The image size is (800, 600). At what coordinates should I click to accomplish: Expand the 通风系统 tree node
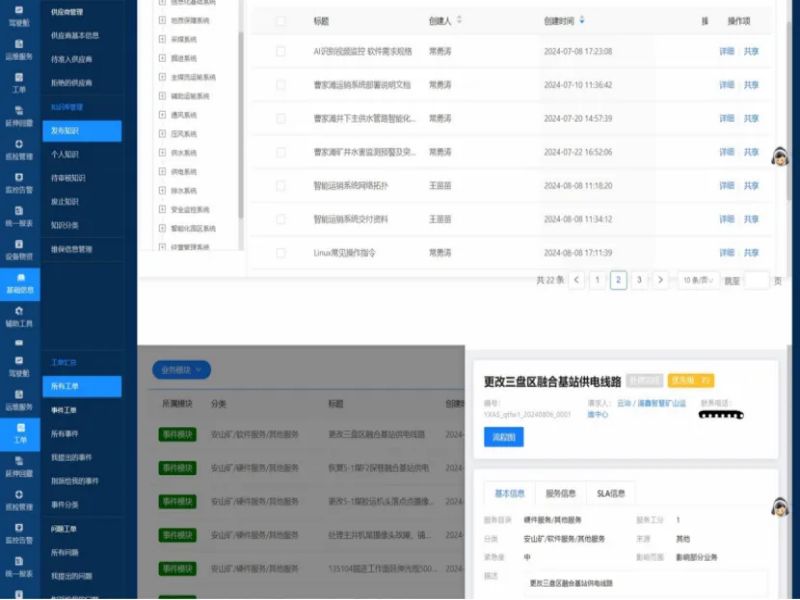(x=163, y=115)
